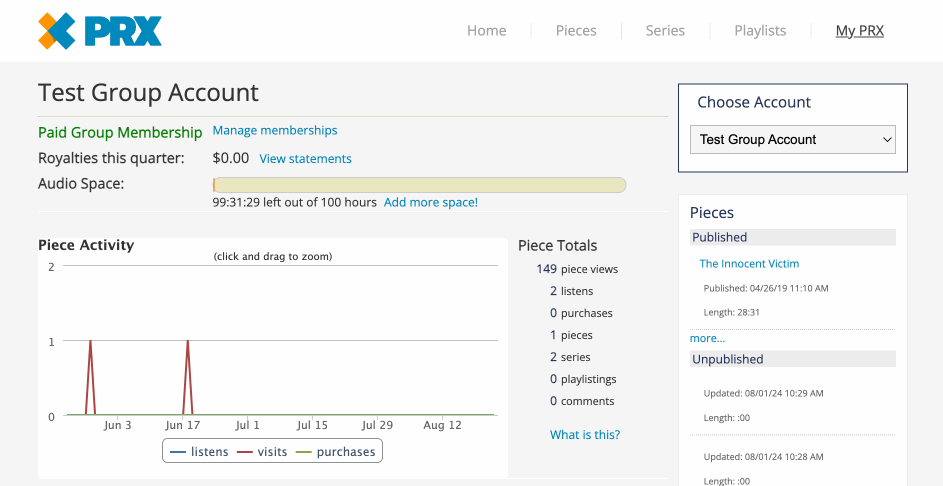This screenshot has height=486, width=943.
Task: Click the PRX logo
Action: pos(100,31)
